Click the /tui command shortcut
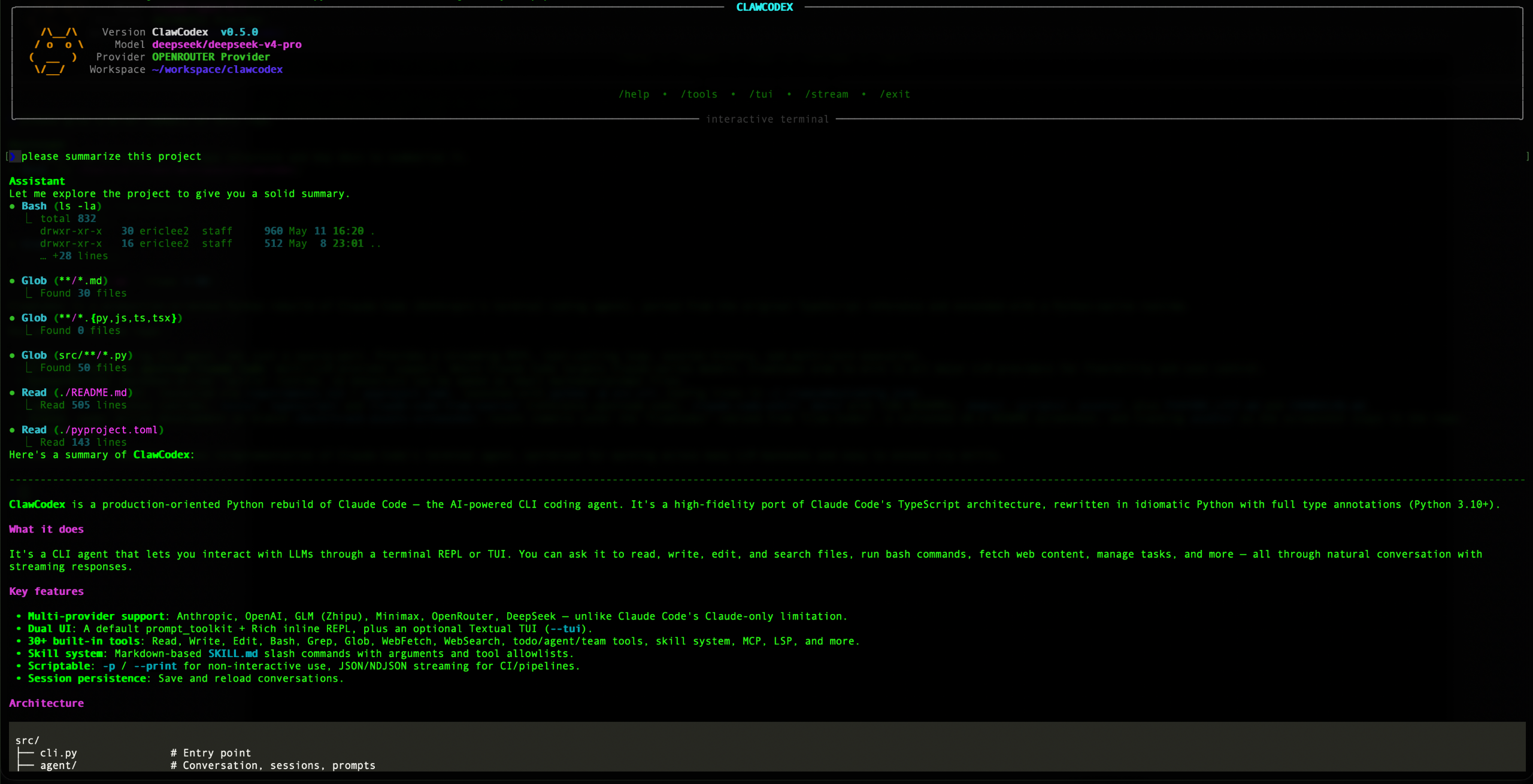The height and width of the screenshot is (784, 1533). (x=761, y=94)
